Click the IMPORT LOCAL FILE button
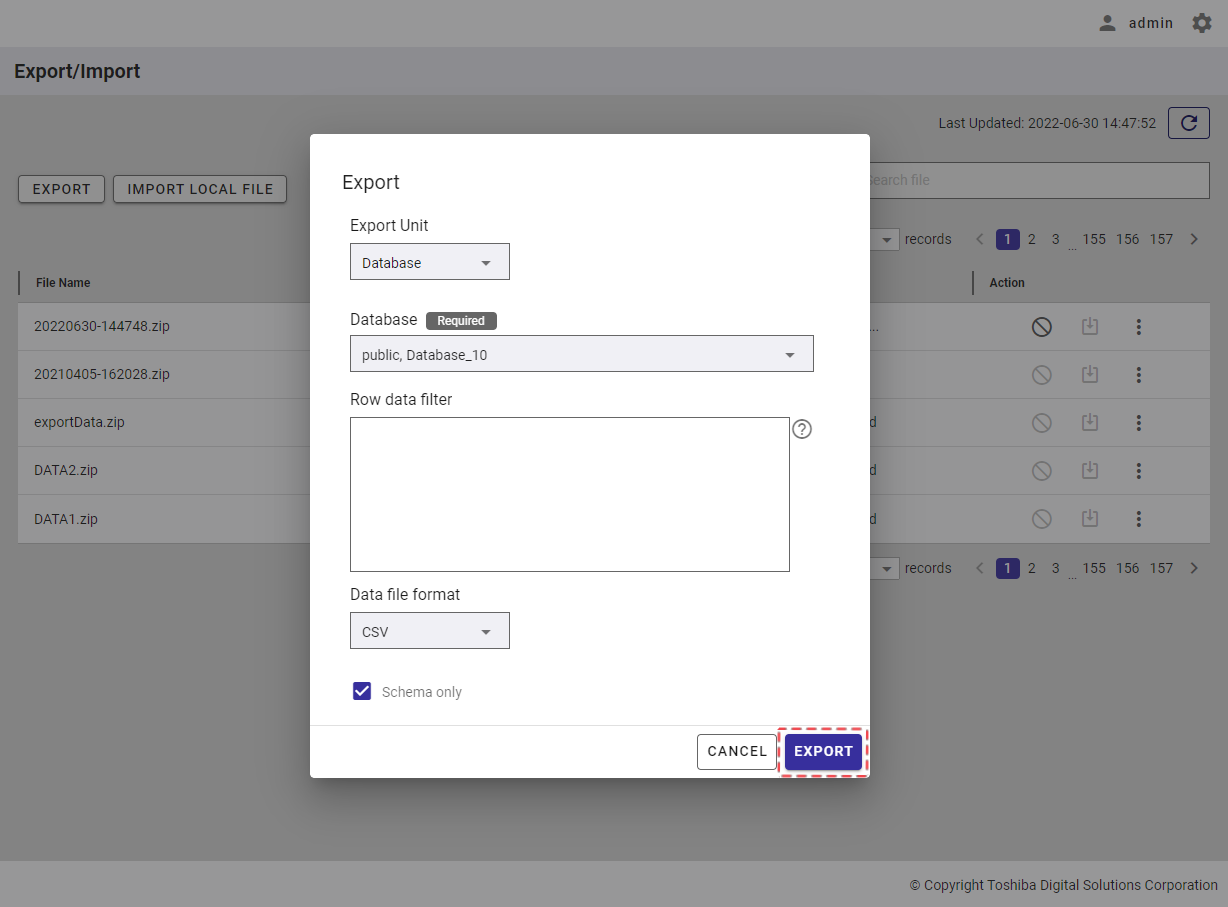The image size is (1228, 907). pos(200,189)
